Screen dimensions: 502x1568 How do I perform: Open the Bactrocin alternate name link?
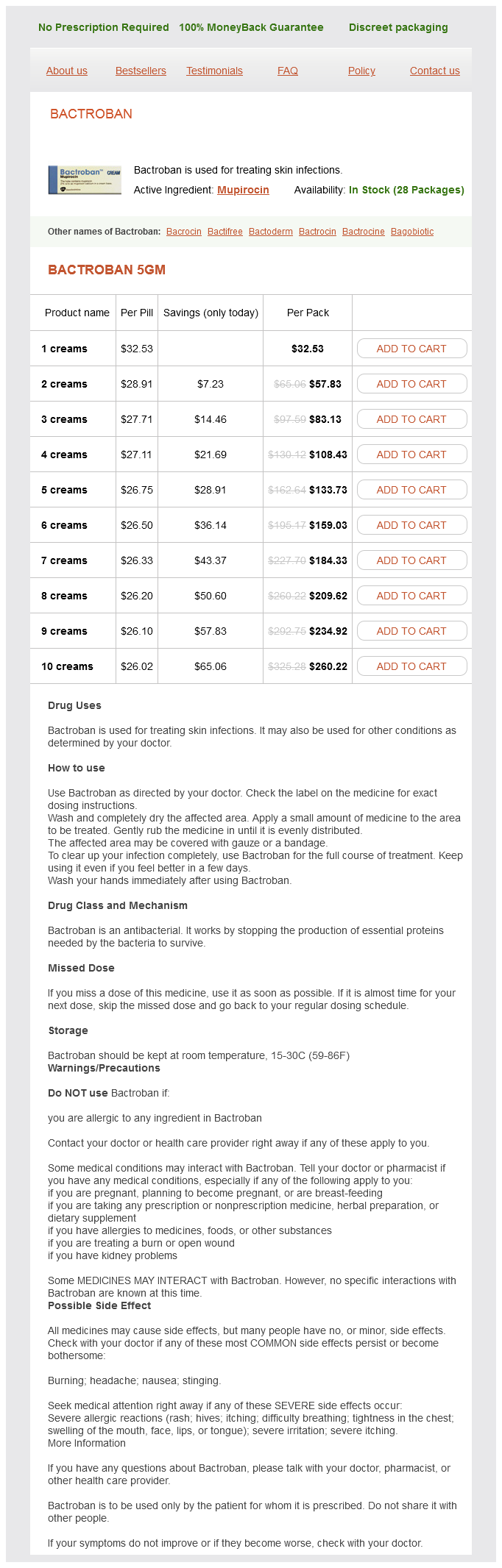pyautogui.click(x=317, y=232)
